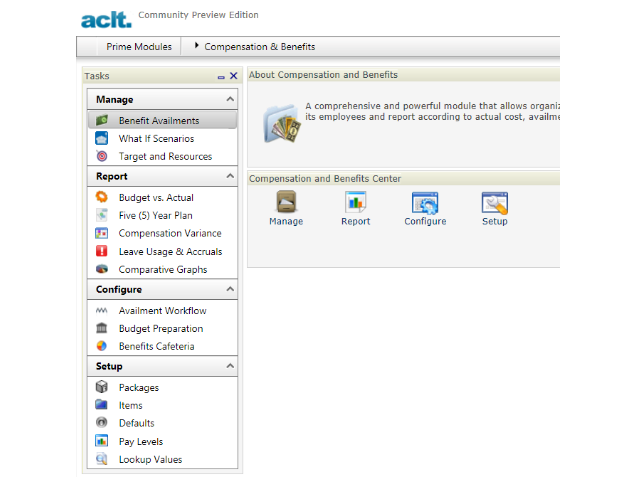Click the Five (5) Year Plan icon

pos(102,215)
